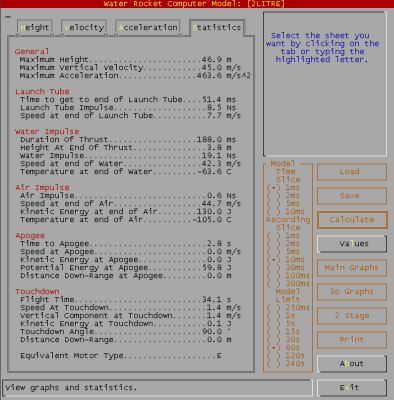Select the 2ms model time slice
This screenshot has height=400, width=394.
(284, 196)
